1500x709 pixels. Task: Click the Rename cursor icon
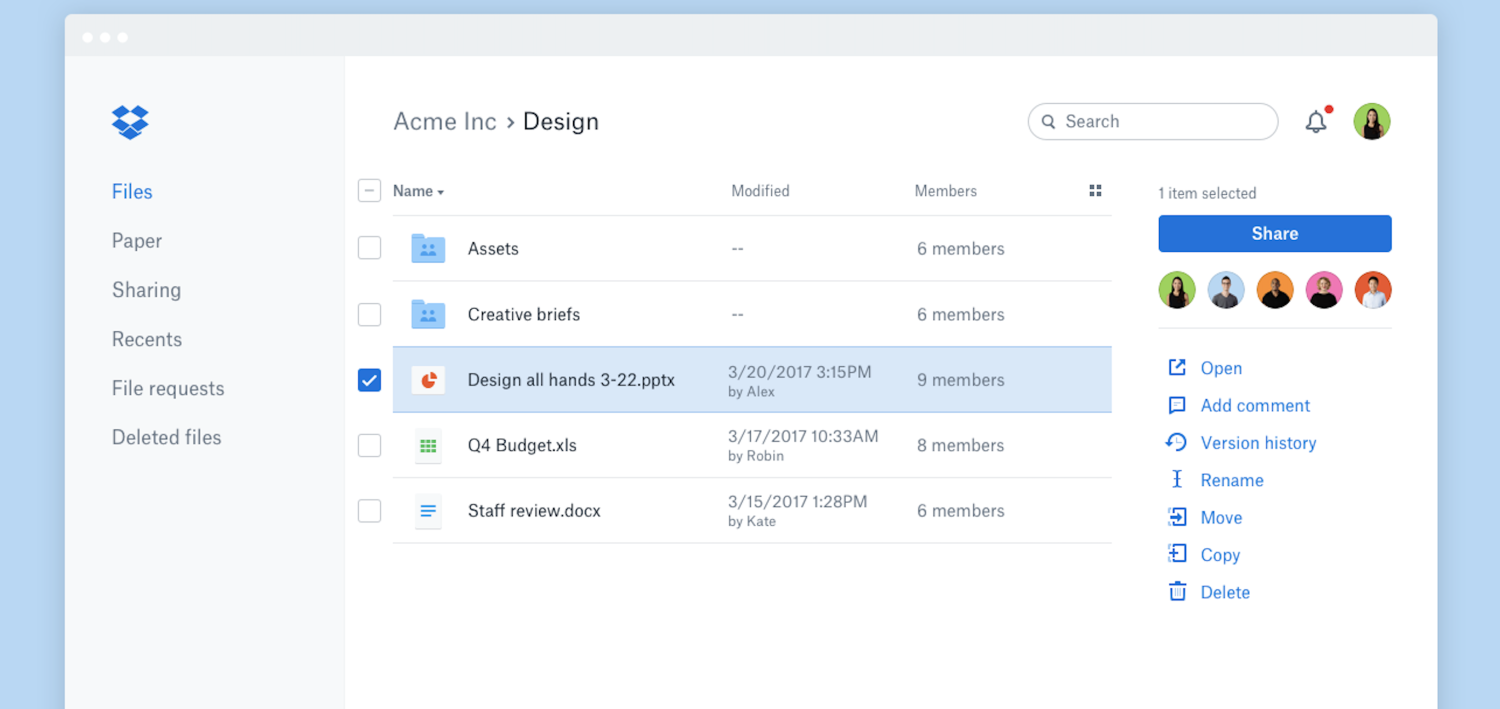(x=1177, y=480)
